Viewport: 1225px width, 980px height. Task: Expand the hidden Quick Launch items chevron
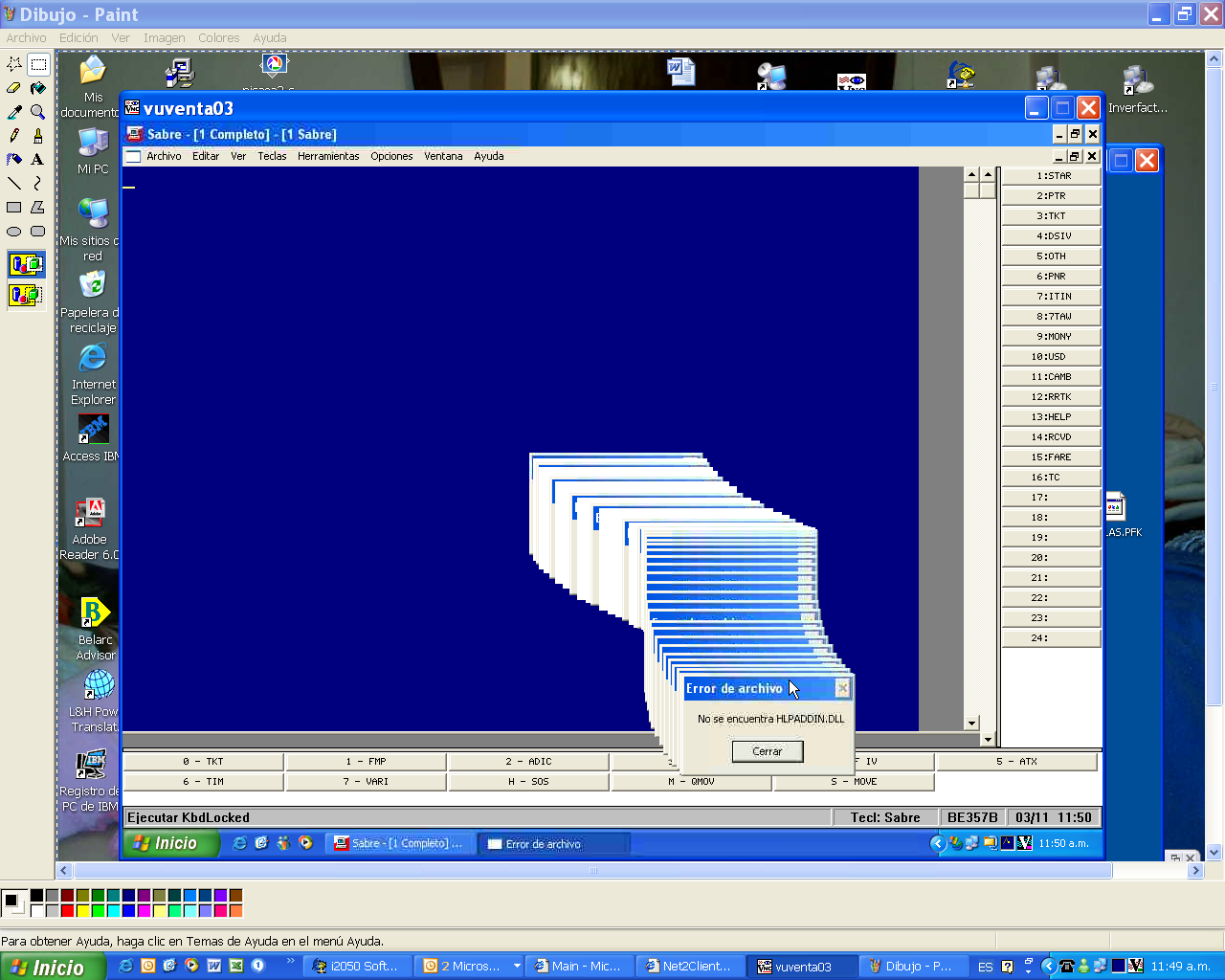(x=290, y=962)
